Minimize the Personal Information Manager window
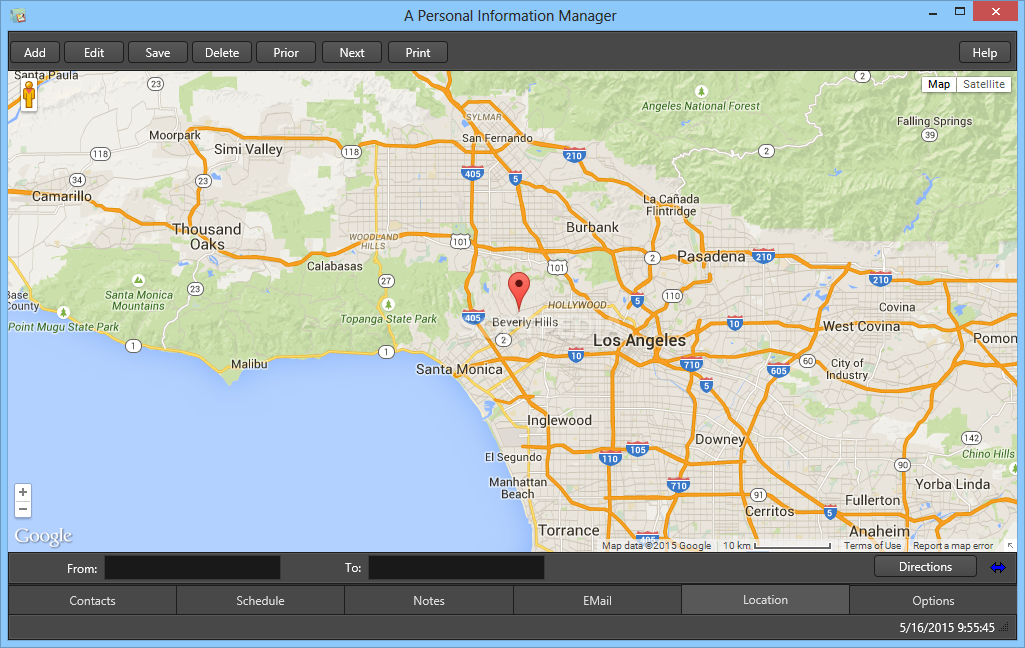This screenshot has width=1025, height=648. click(933, 12)
